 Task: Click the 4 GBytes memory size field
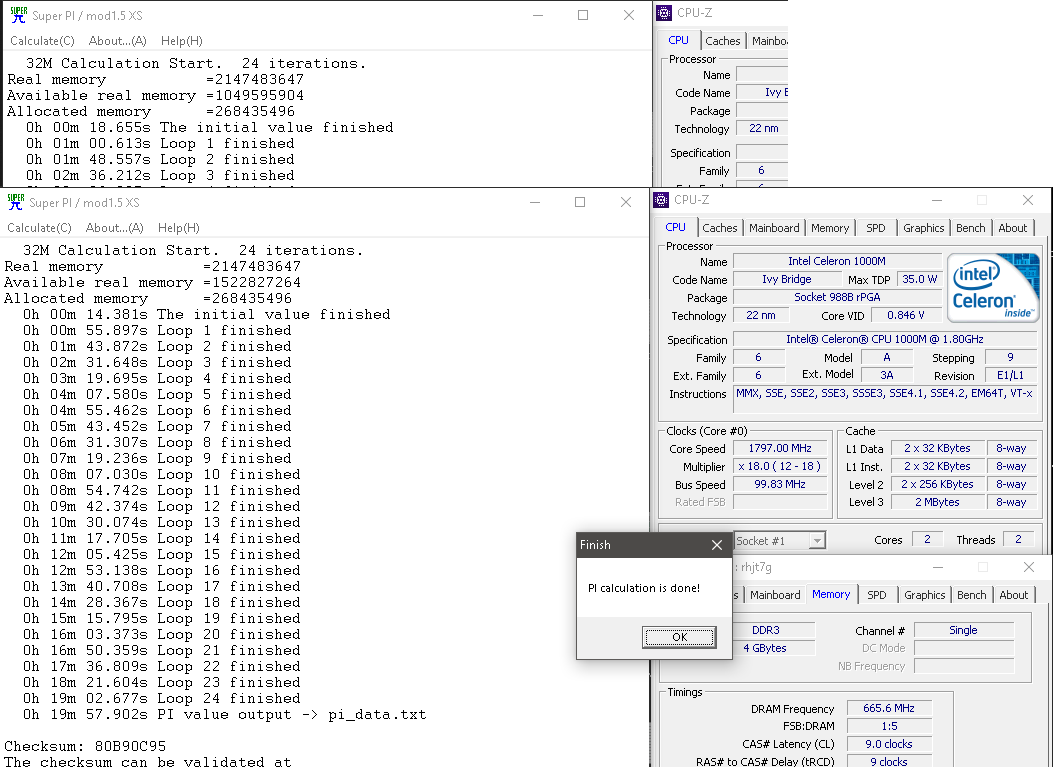[x=772, y=648]
